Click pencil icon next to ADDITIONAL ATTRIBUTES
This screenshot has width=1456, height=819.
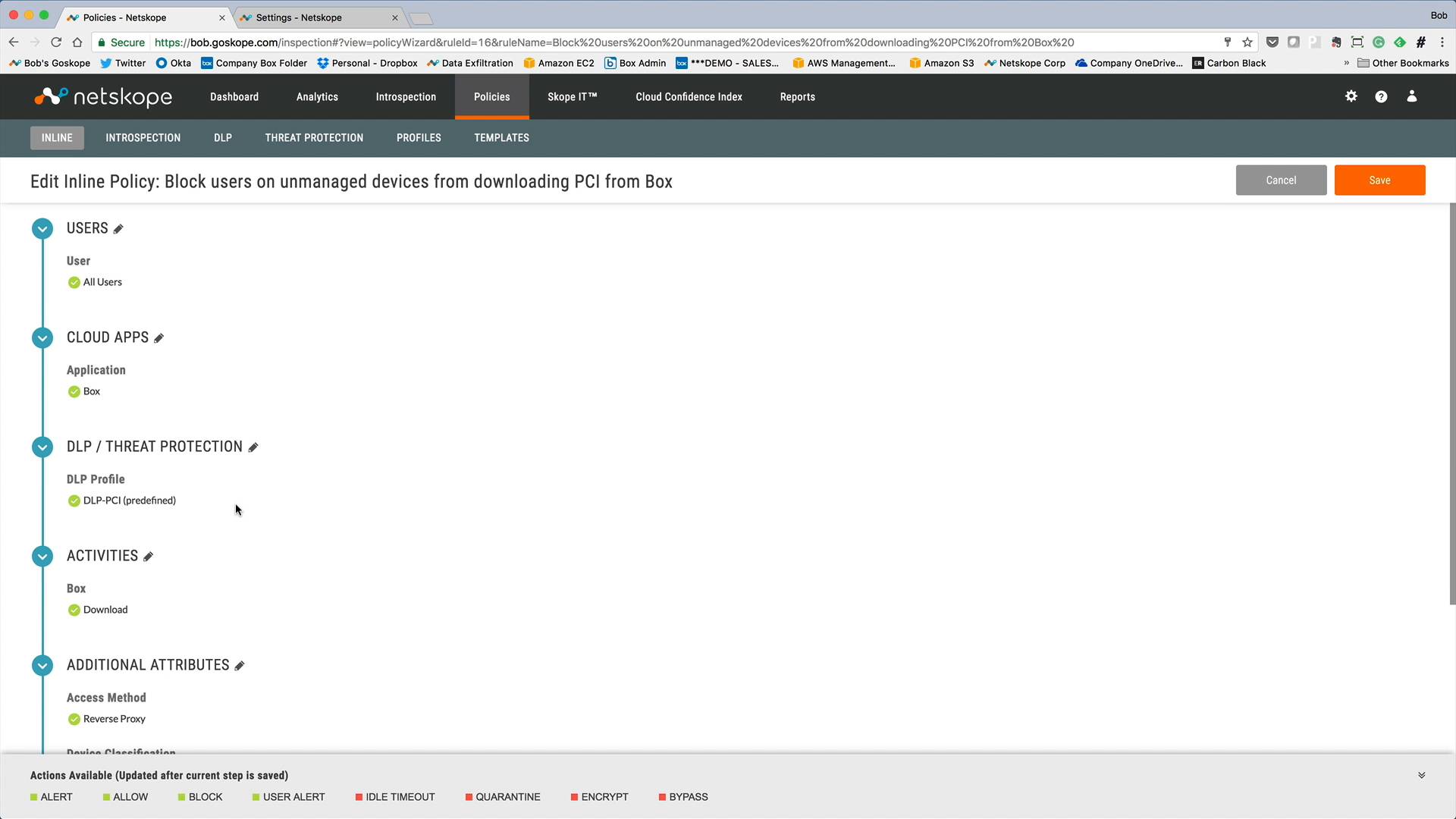(x=240, y=666)
